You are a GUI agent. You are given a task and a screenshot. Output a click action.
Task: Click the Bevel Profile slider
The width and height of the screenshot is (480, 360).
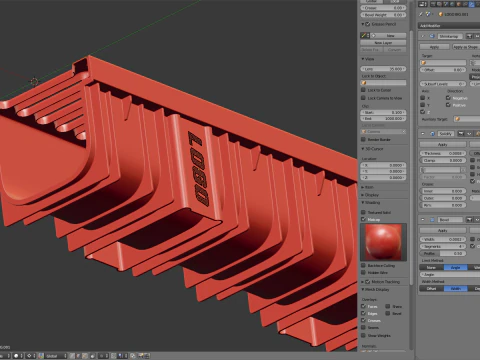[x=443, y=253]
